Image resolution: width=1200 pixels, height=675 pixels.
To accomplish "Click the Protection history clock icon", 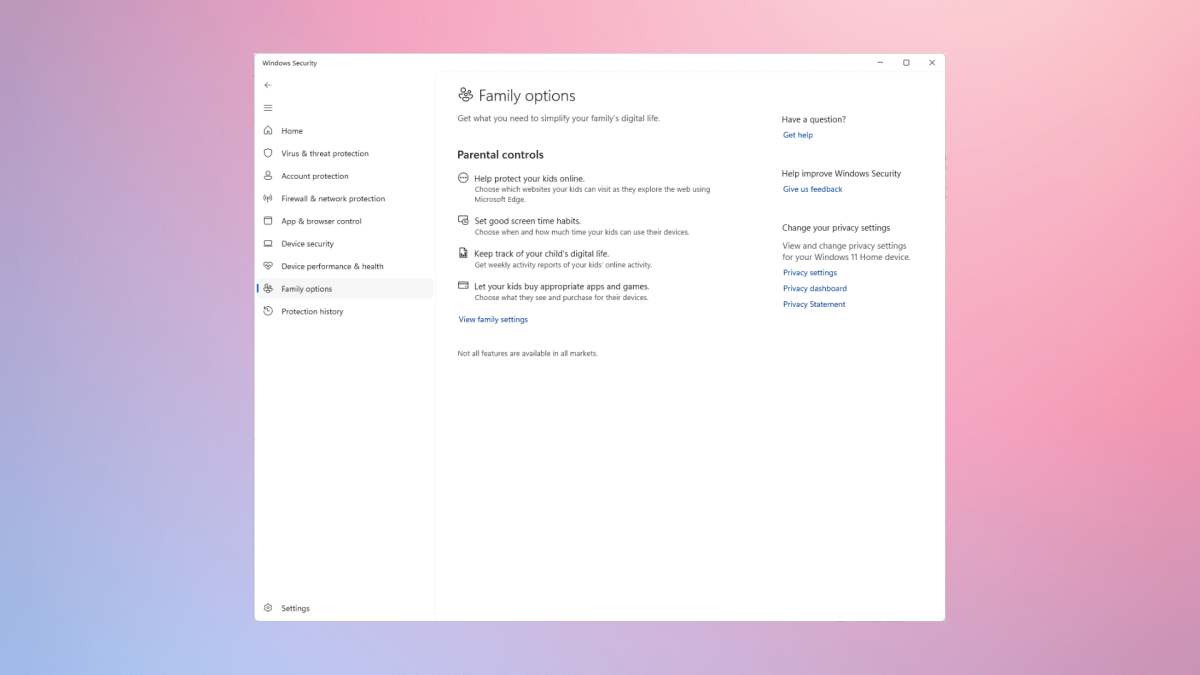I will point(268,311).
